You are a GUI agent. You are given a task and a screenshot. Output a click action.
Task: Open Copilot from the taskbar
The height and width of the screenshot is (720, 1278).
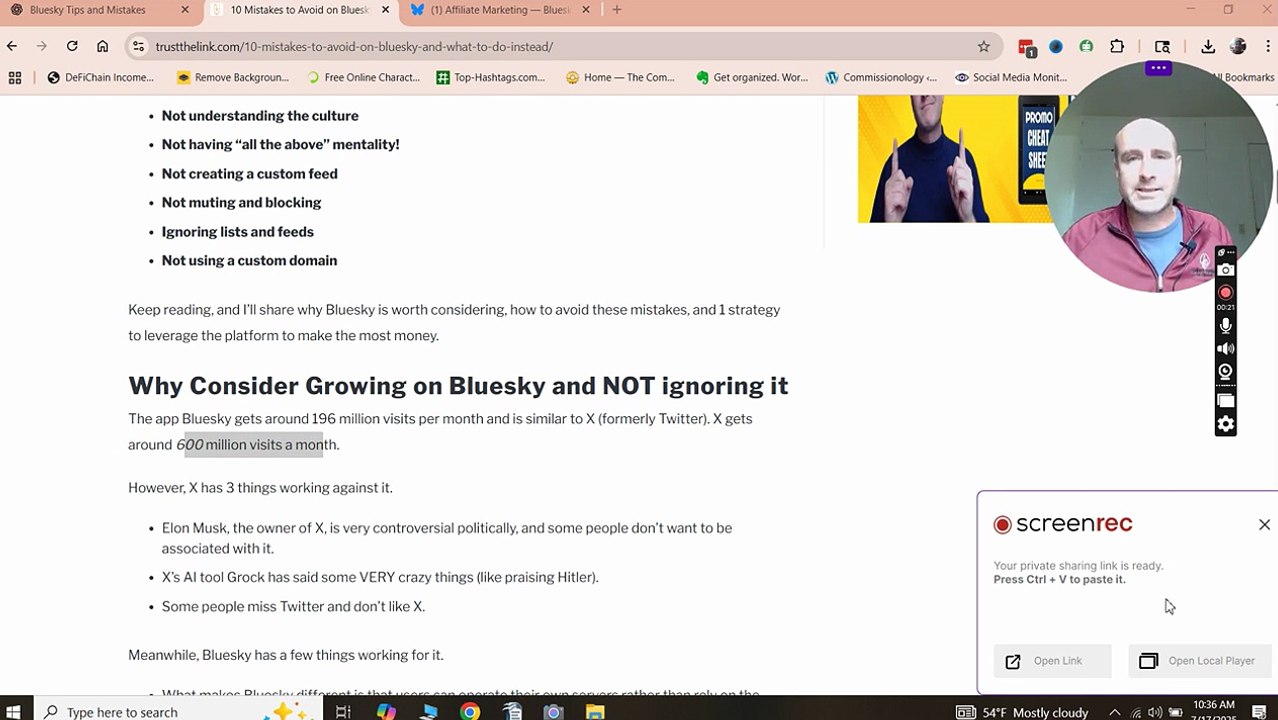pyautogui.click(x=386, y=711)
